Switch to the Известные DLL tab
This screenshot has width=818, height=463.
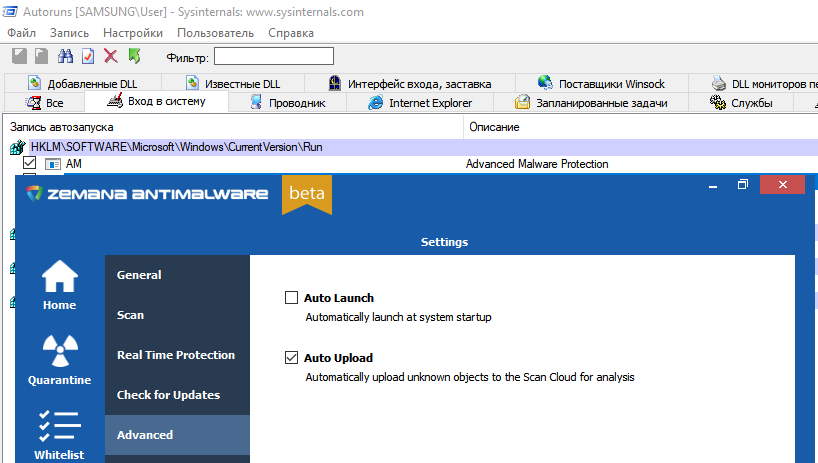pos(233,83)
